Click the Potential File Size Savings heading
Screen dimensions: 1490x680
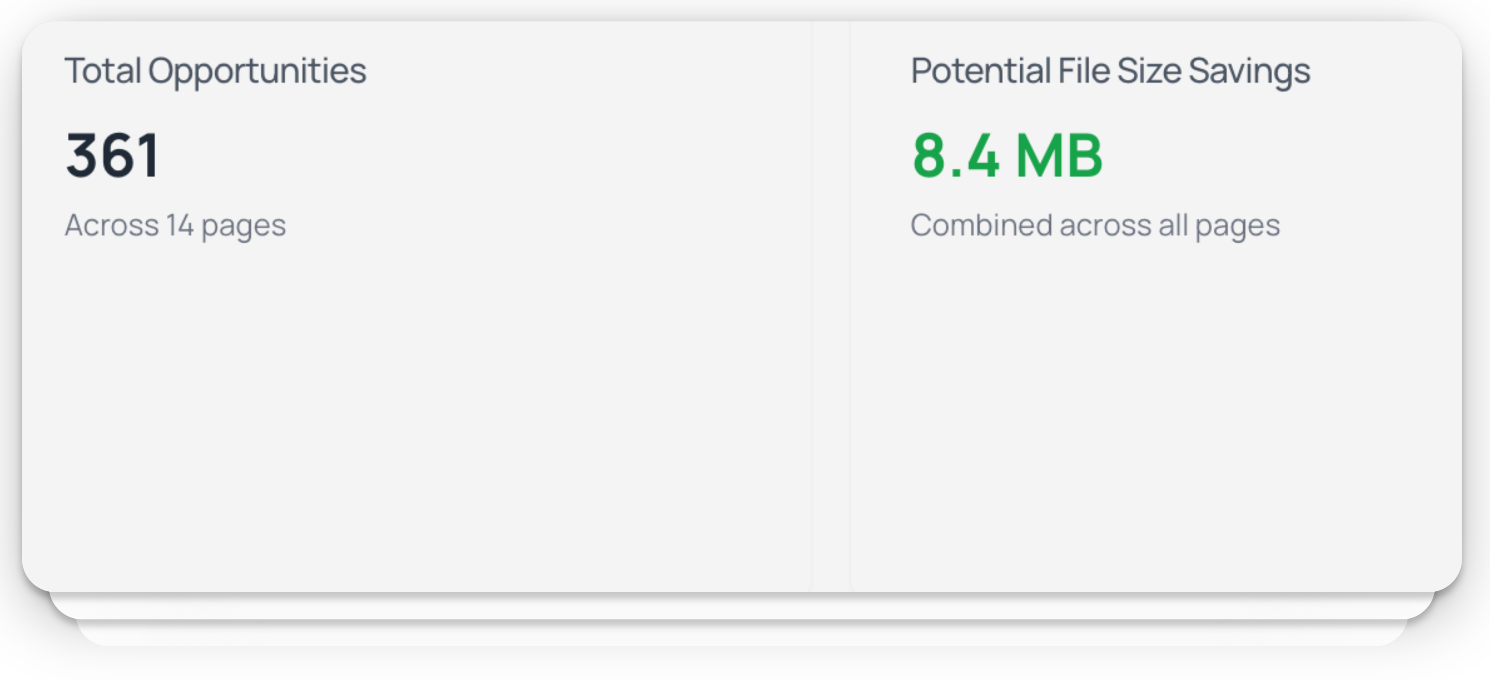[1110, 71]
